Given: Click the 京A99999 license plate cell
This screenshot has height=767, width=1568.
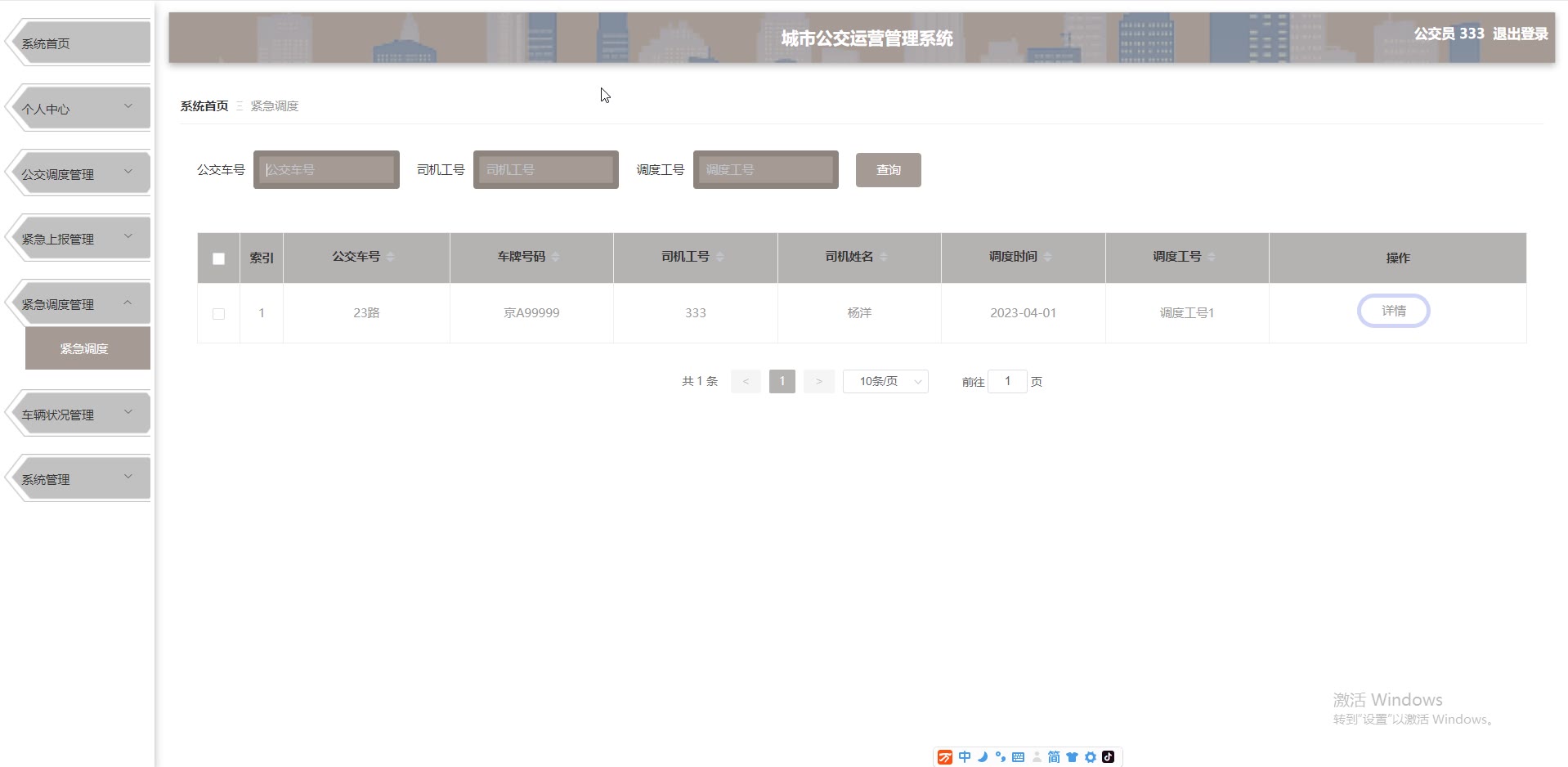Looking at the screenshot, I should click(531, 313).
